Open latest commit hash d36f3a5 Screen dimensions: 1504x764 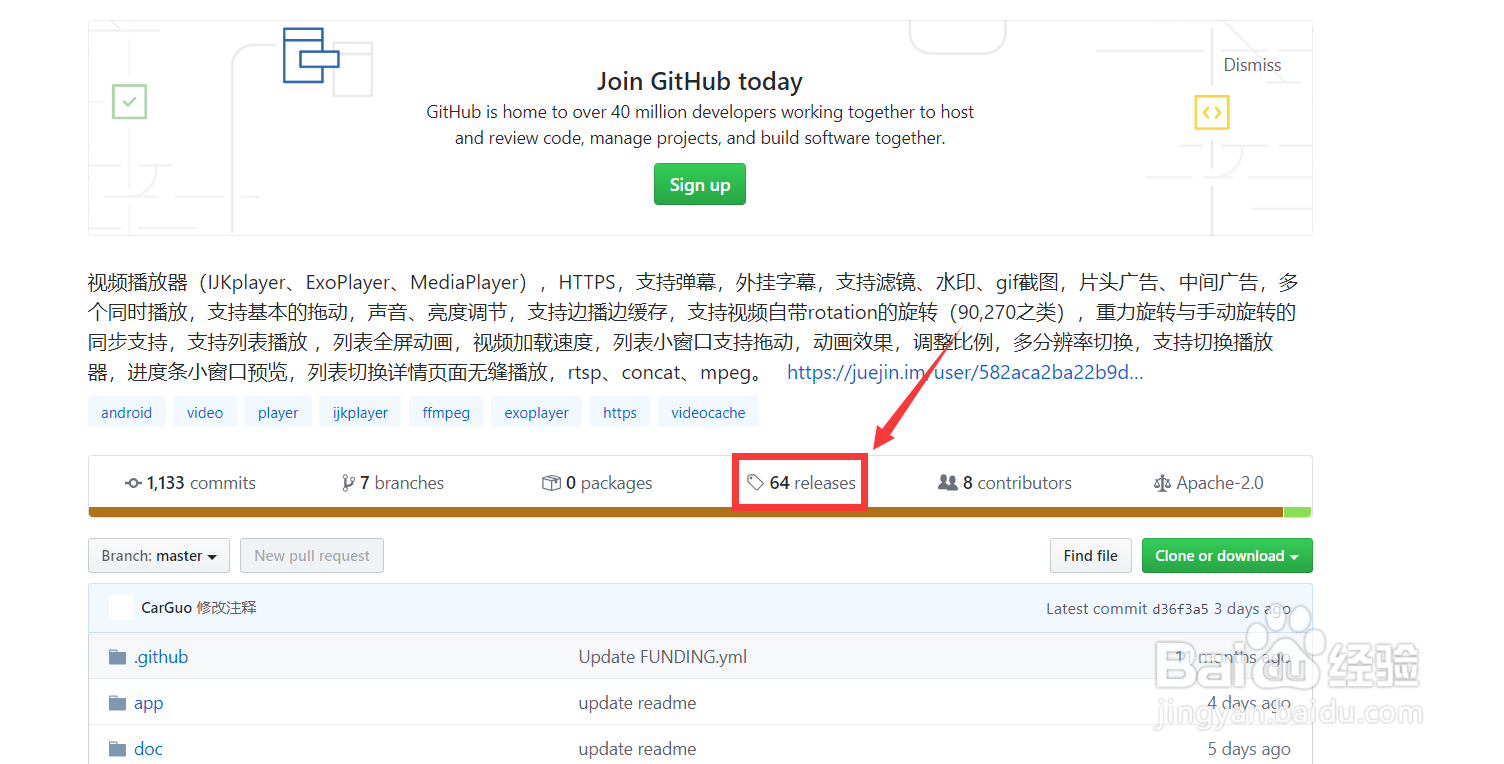tap(1180, 608)
